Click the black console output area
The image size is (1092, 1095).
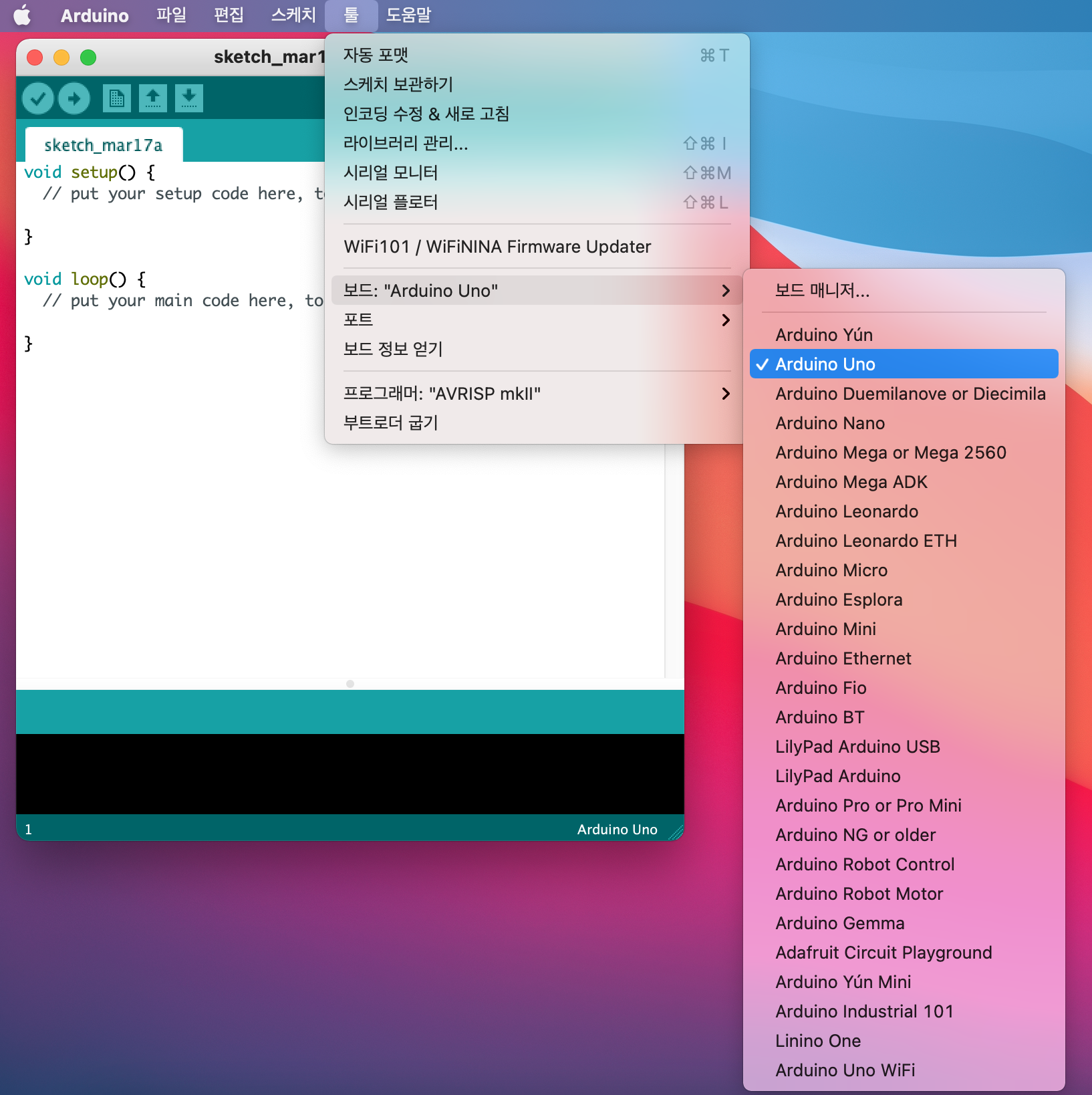point(350,773)
